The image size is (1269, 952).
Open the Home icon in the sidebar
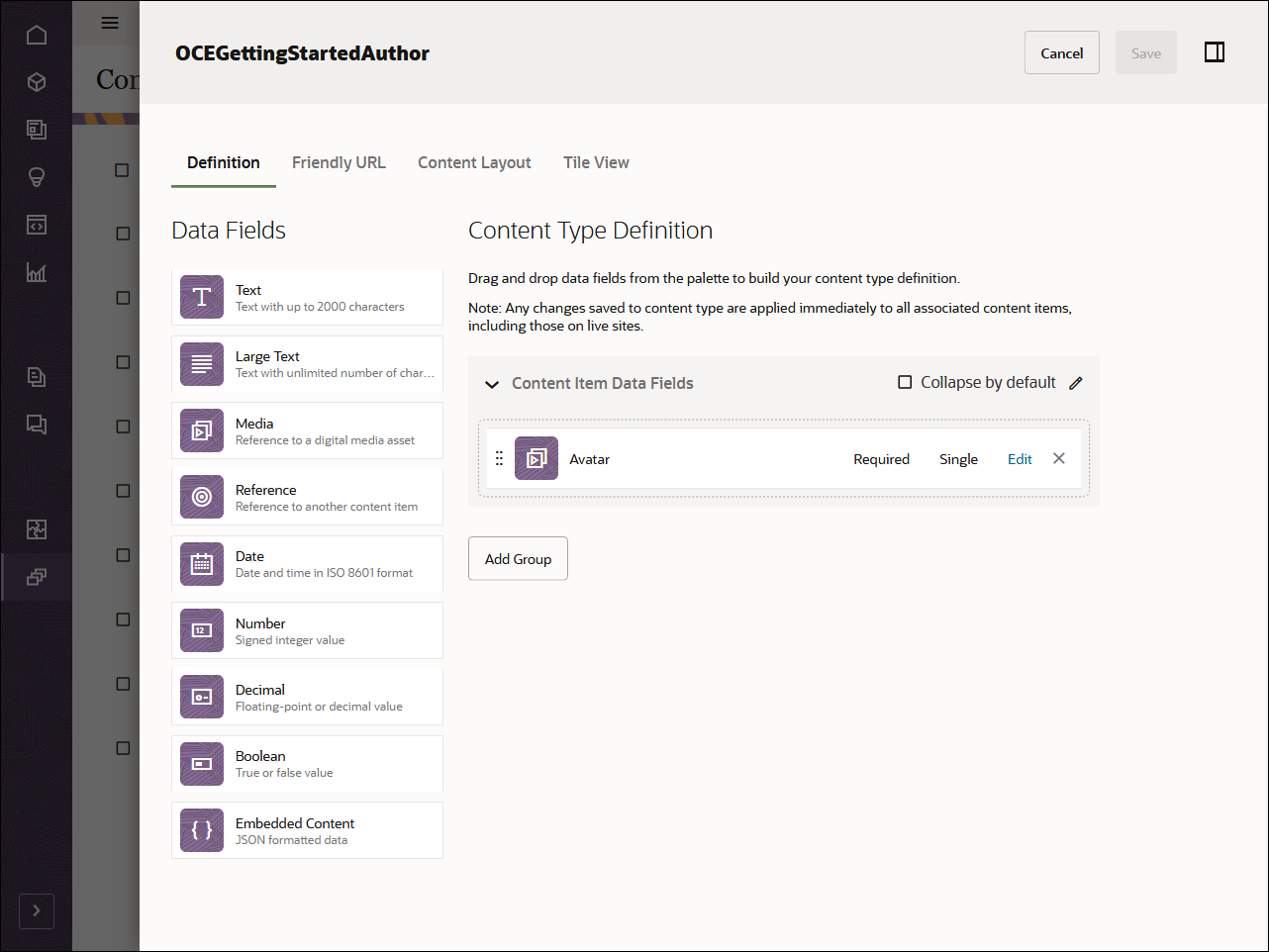37,35
